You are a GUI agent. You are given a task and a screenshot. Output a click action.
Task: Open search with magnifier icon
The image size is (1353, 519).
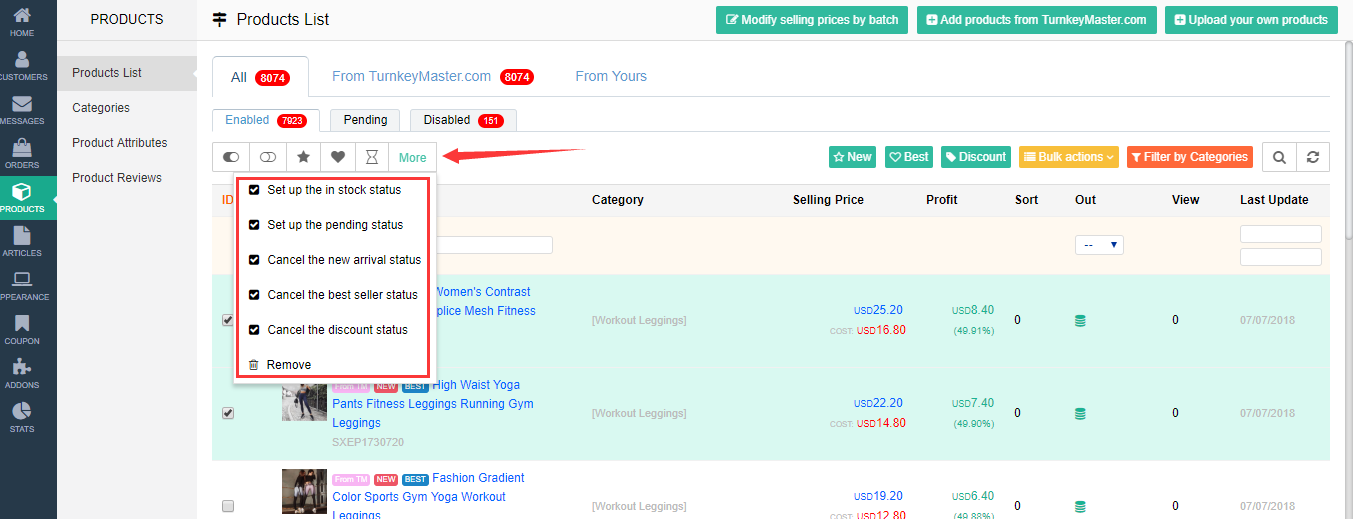(1279, 157)
